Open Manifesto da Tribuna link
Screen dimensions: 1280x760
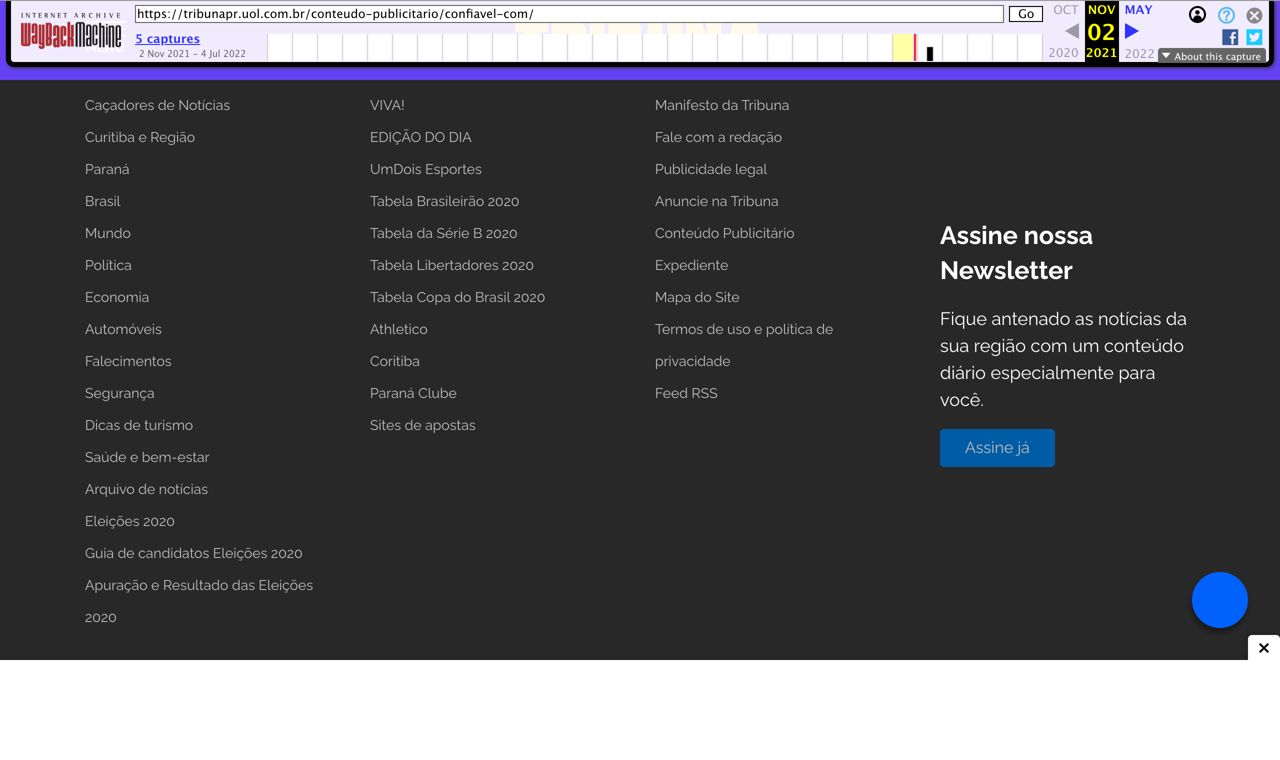click(x=722, y=105)
